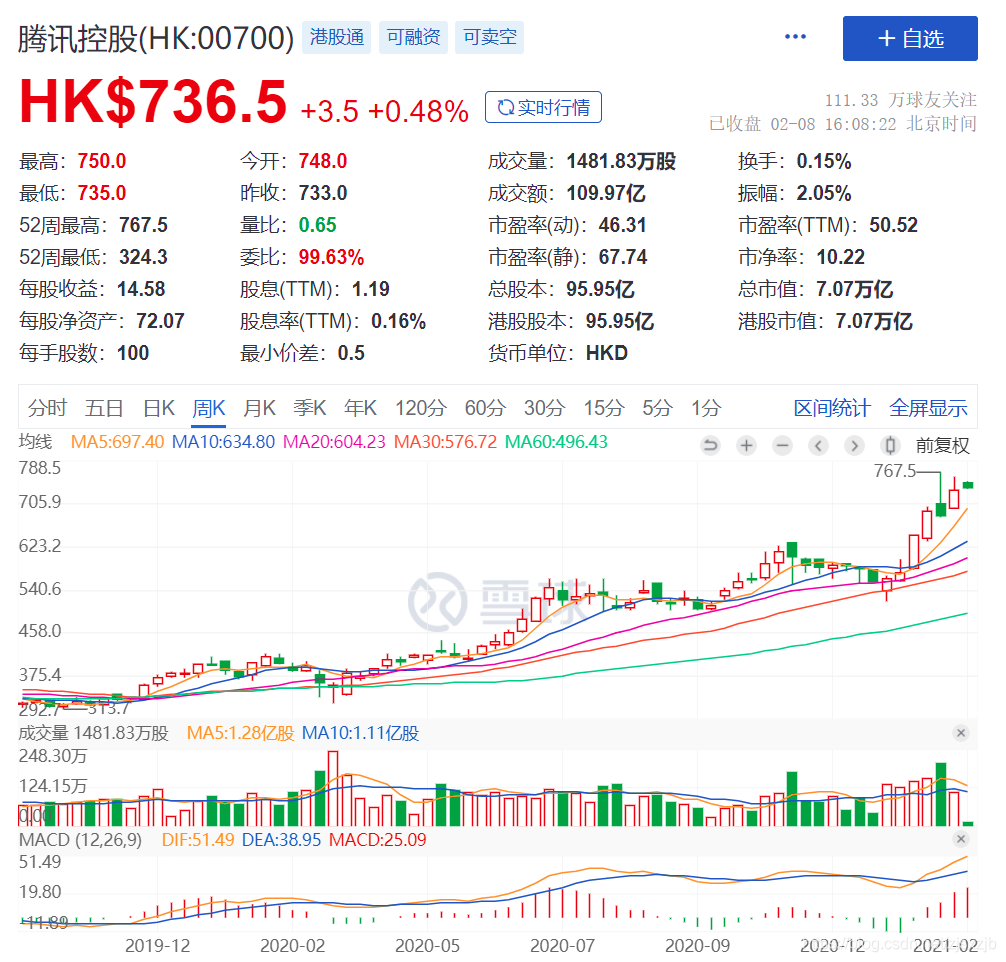
Task: Click the HK$736.5 current price
Action: tap(153, 101)
